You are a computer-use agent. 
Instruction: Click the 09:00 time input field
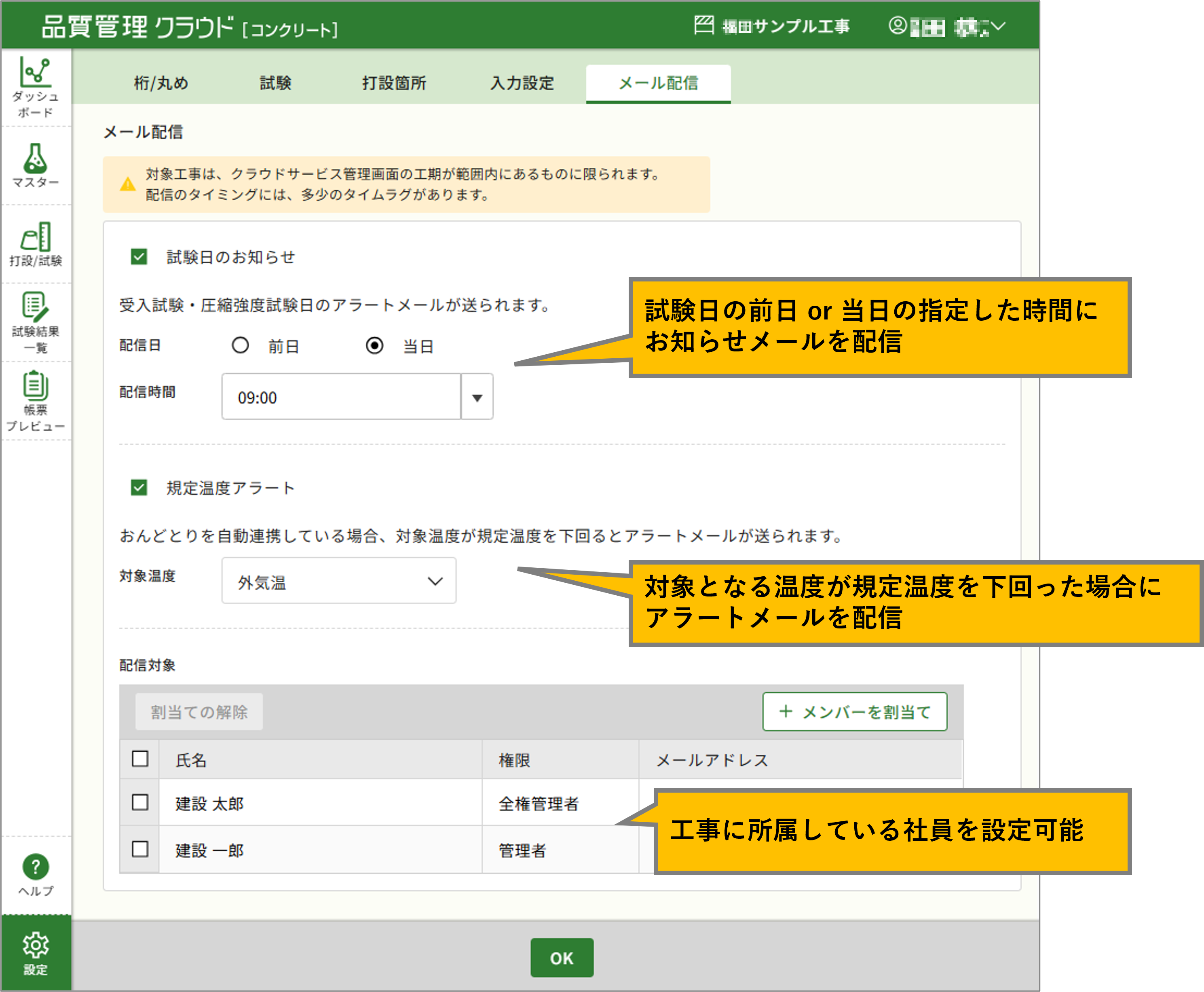point(341,397)
